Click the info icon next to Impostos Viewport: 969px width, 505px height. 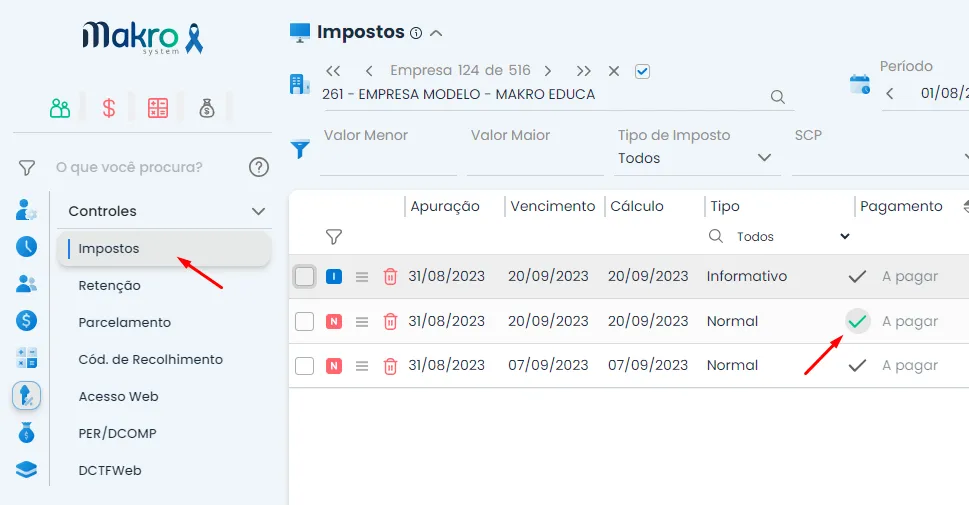(x=416, y=33)
